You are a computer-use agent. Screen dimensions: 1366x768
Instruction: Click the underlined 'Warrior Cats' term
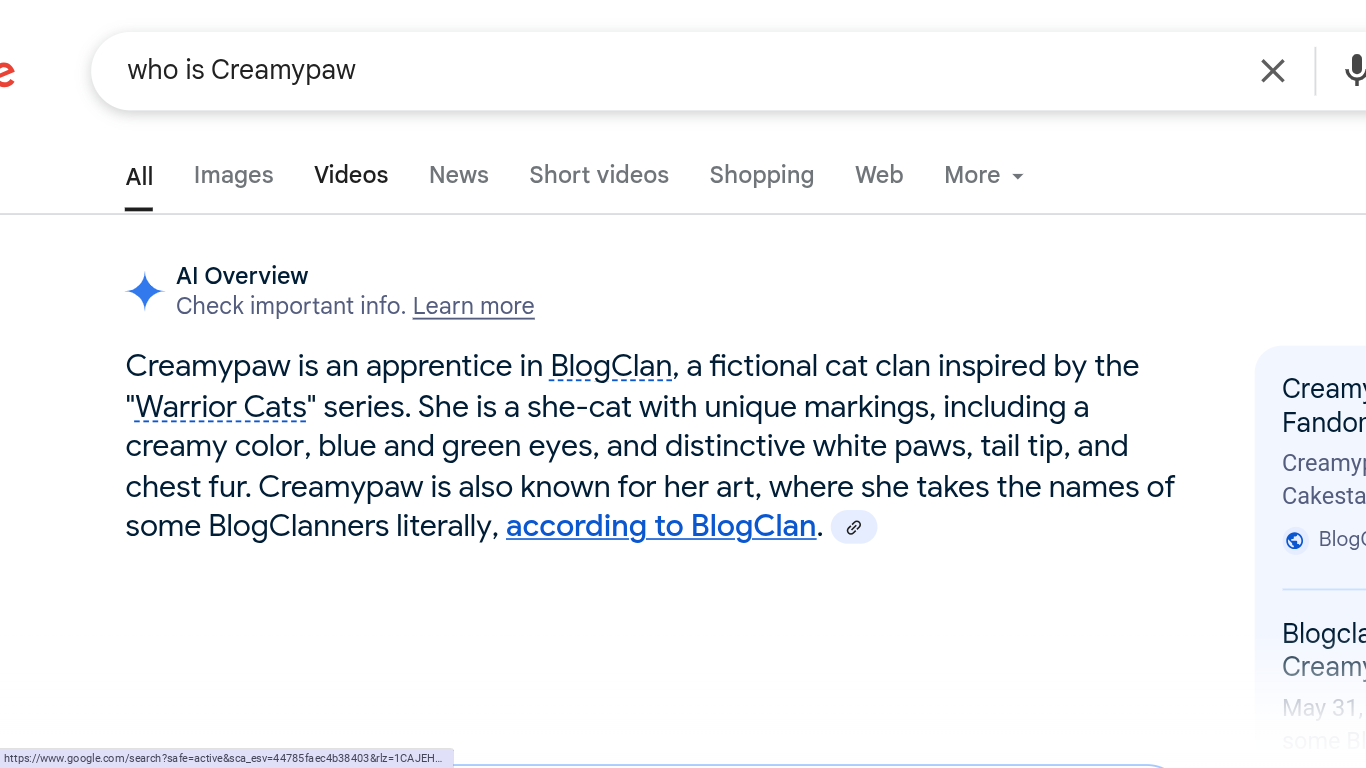tap(221, 407)
